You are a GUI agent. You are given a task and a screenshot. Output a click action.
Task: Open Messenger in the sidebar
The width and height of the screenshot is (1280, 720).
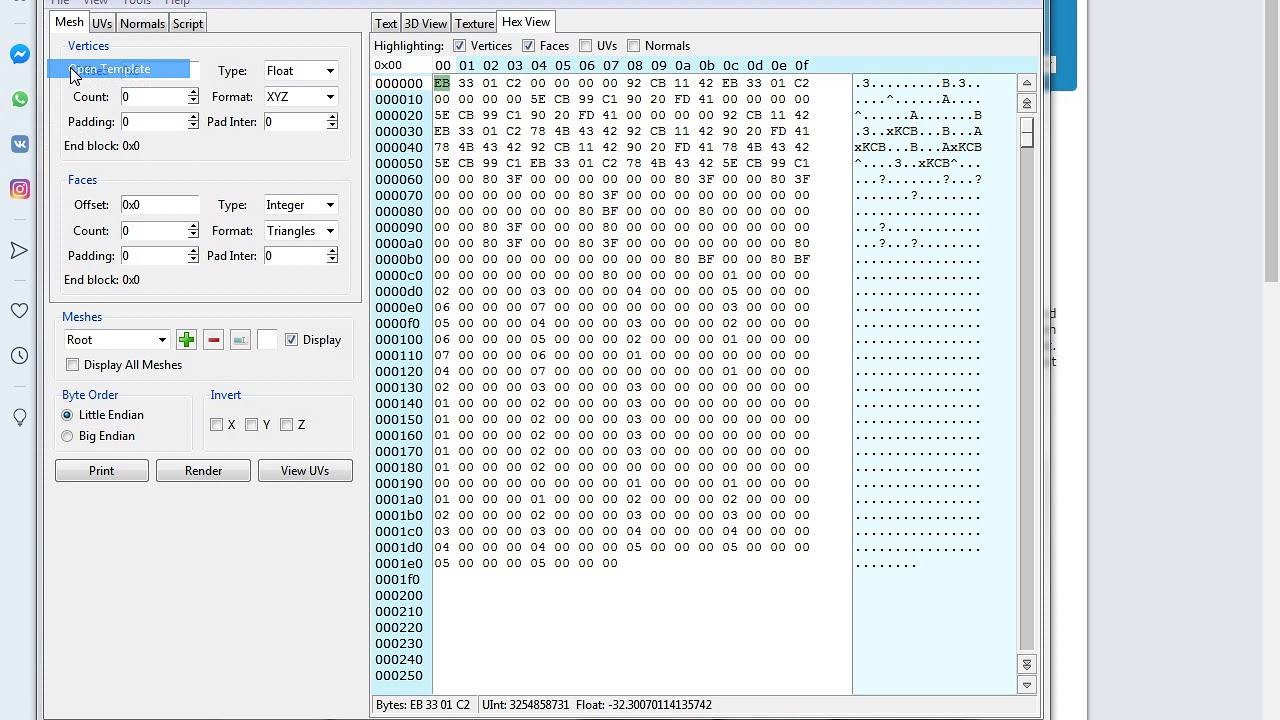pos(20,54)
